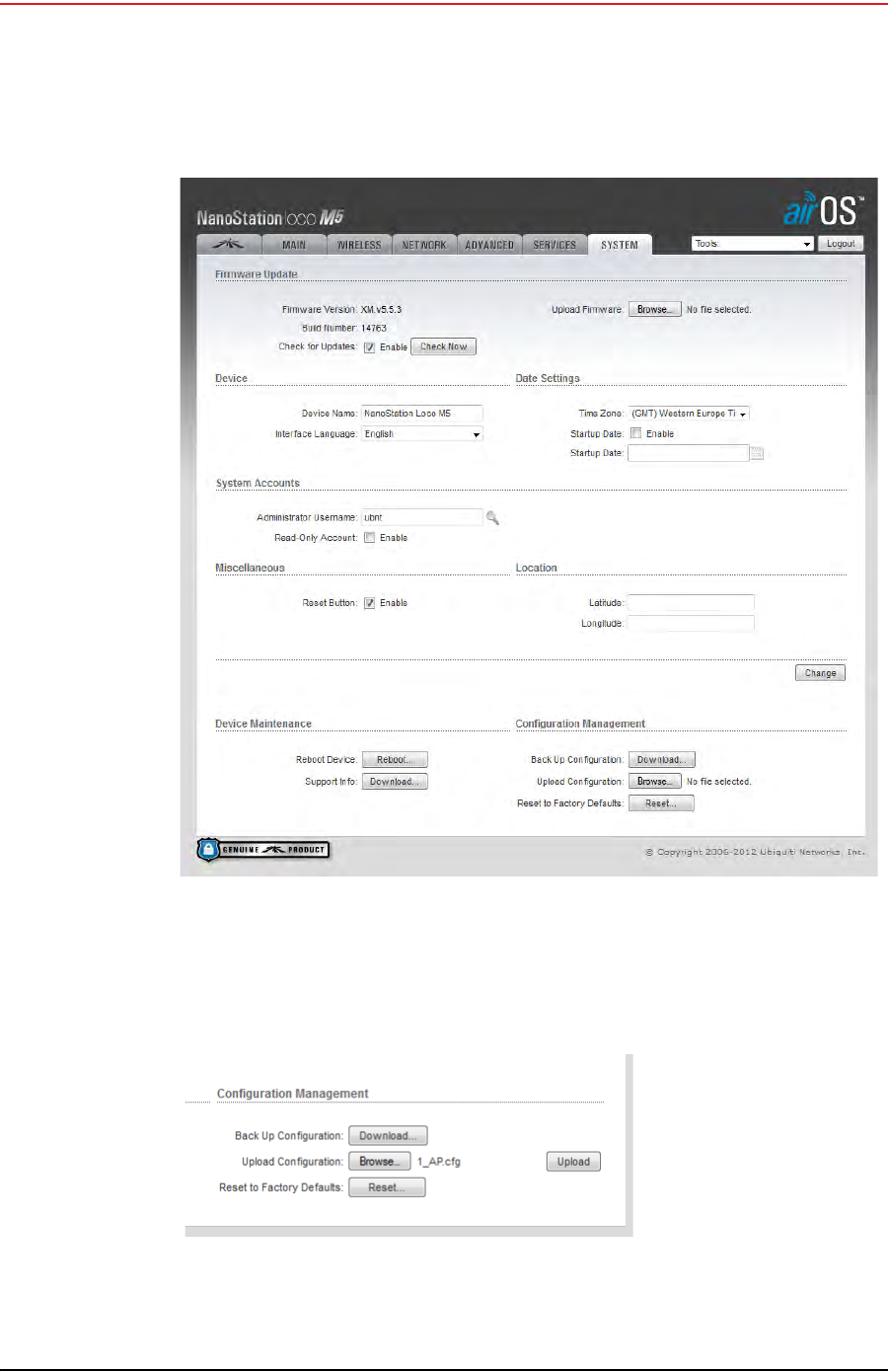Click the Change button
The width and height of the screenshot is (888, 1372).
[x=820, y=673]
